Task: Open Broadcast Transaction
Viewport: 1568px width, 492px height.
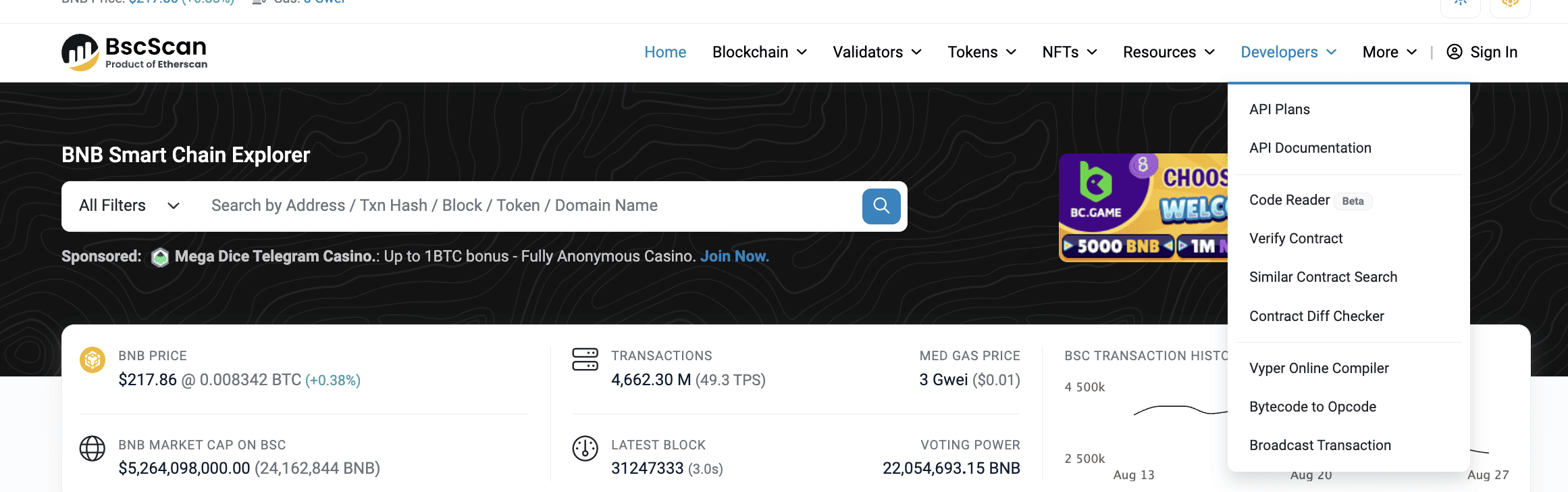Action: (x=1320, y=445)
